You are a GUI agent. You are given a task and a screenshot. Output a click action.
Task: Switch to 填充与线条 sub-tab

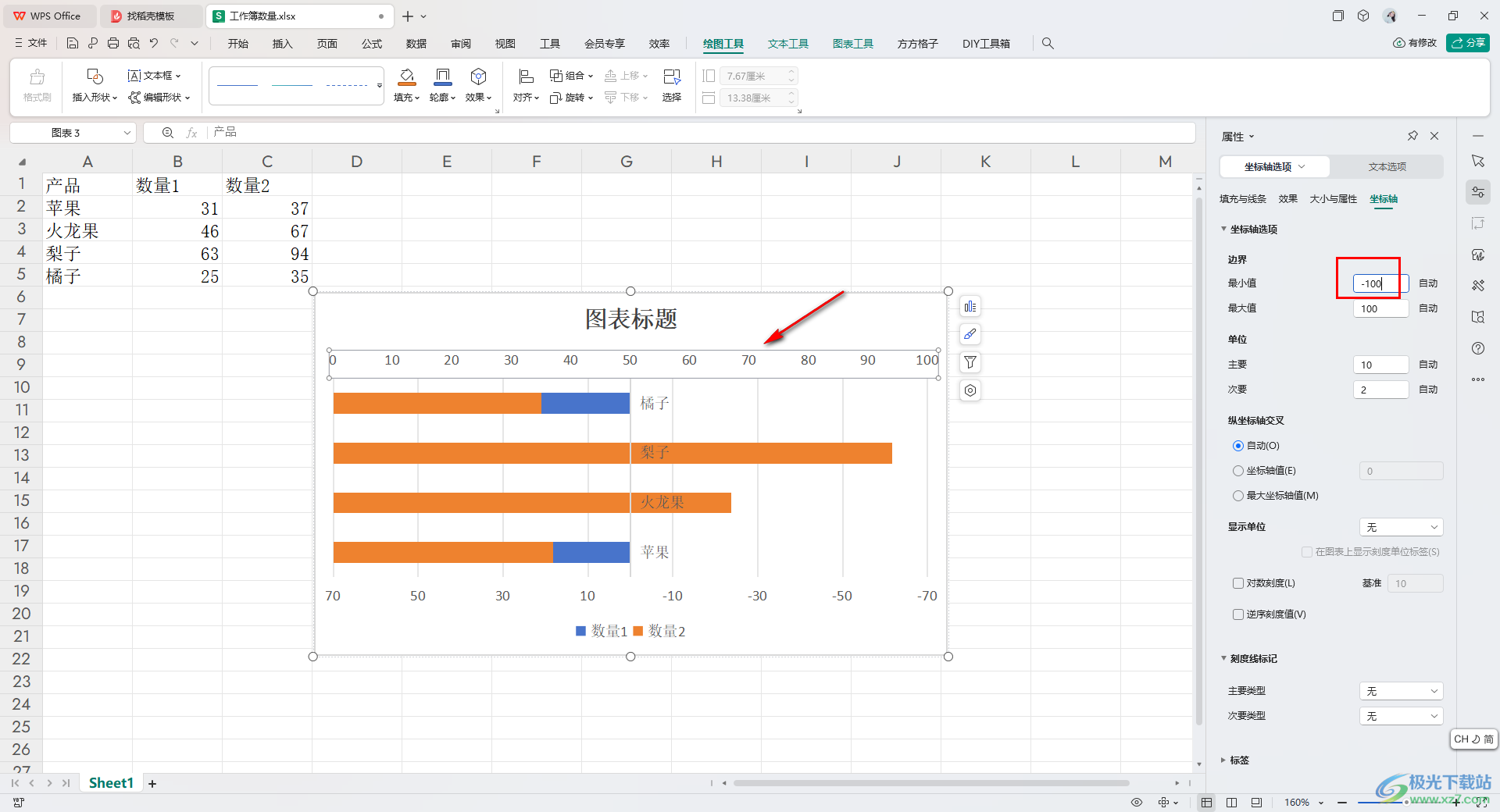tap(1243, 199)
